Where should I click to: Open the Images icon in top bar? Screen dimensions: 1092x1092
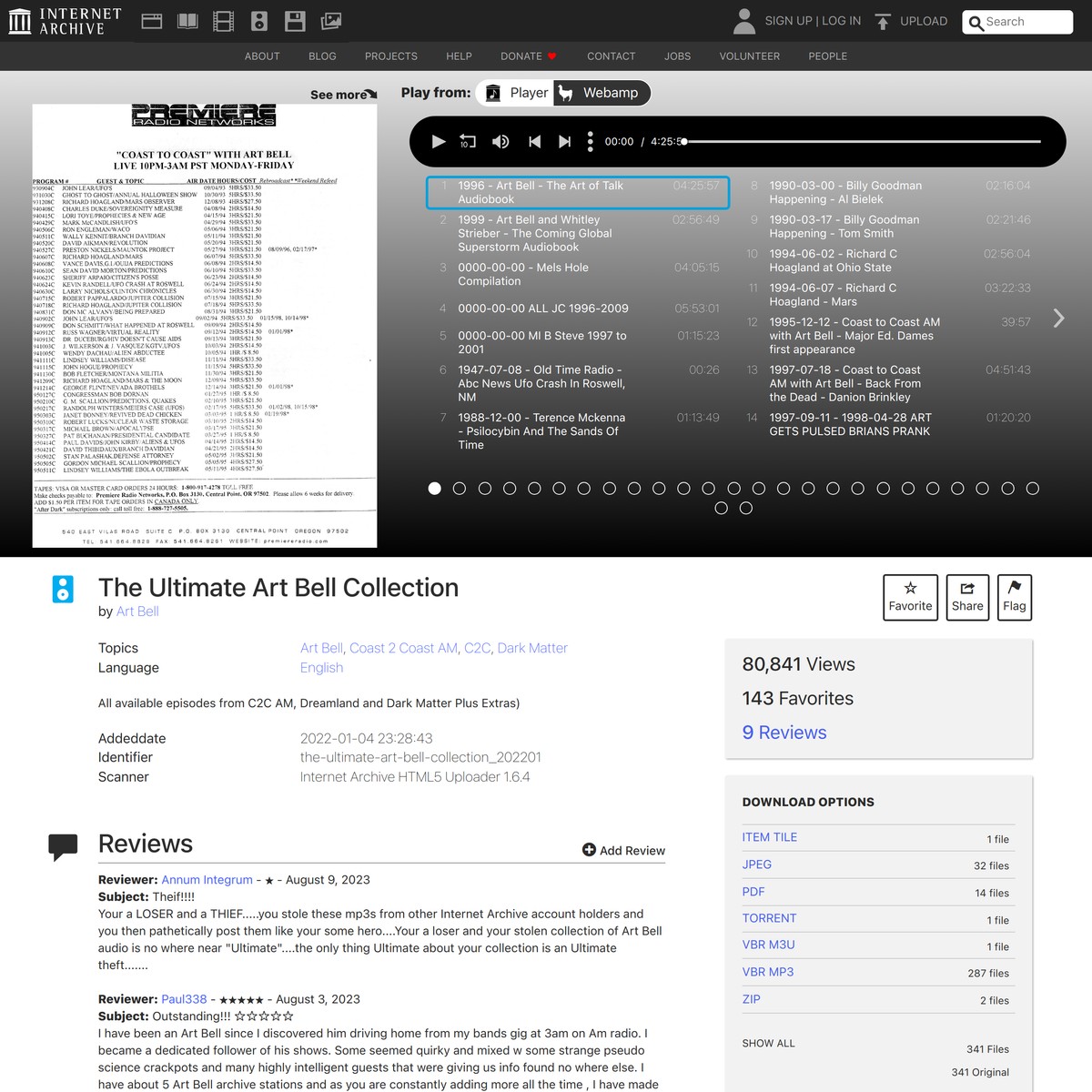(331, 21)
